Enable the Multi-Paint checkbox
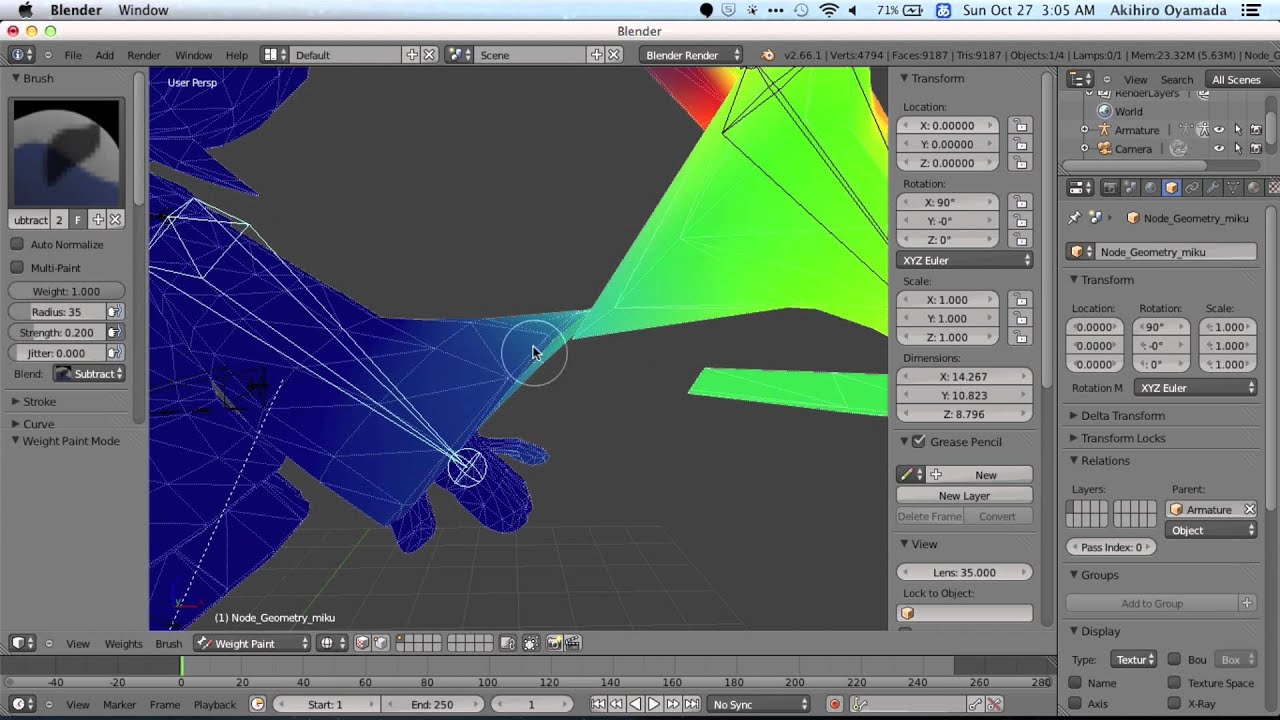Viewport: 1280px width, 720px height. coord(17,267)
